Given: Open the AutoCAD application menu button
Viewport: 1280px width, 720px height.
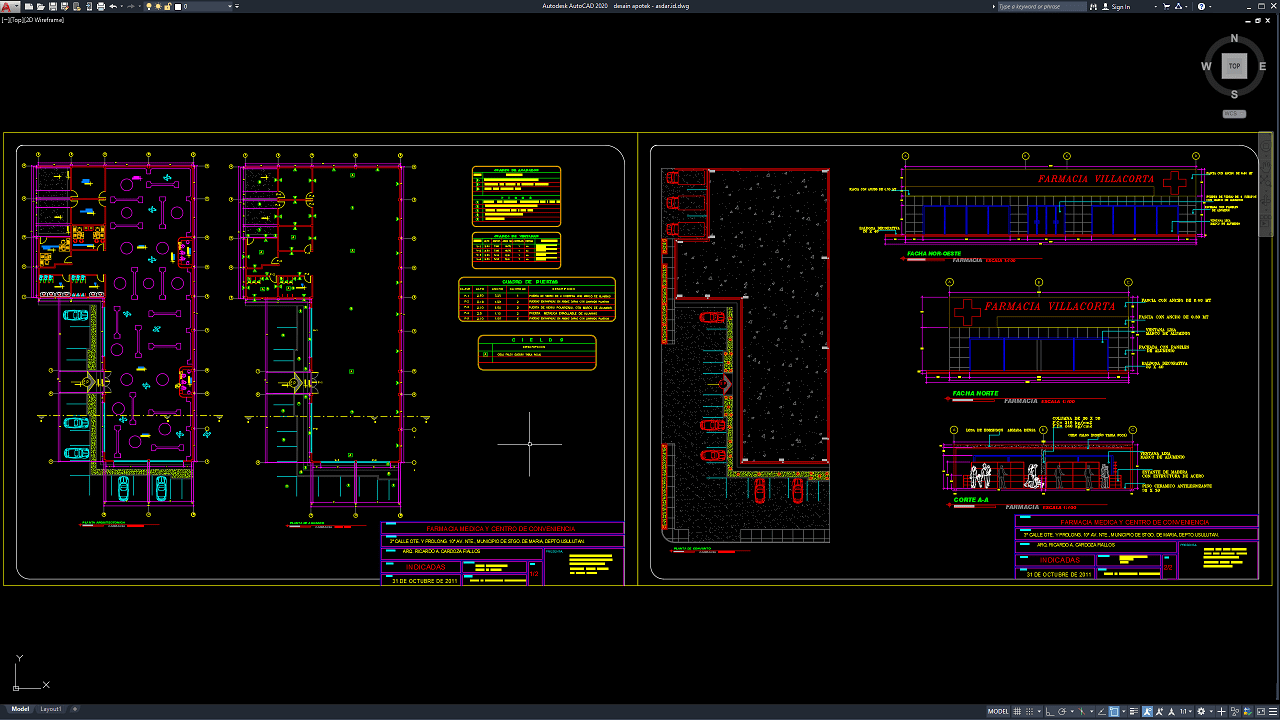Looking at the screenshot, I should point(9,6).
